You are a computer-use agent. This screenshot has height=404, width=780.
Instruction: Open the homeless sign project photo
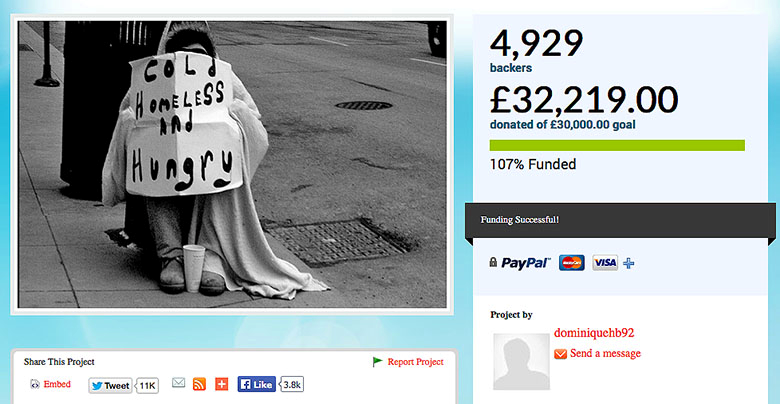(x=232, y=165)
